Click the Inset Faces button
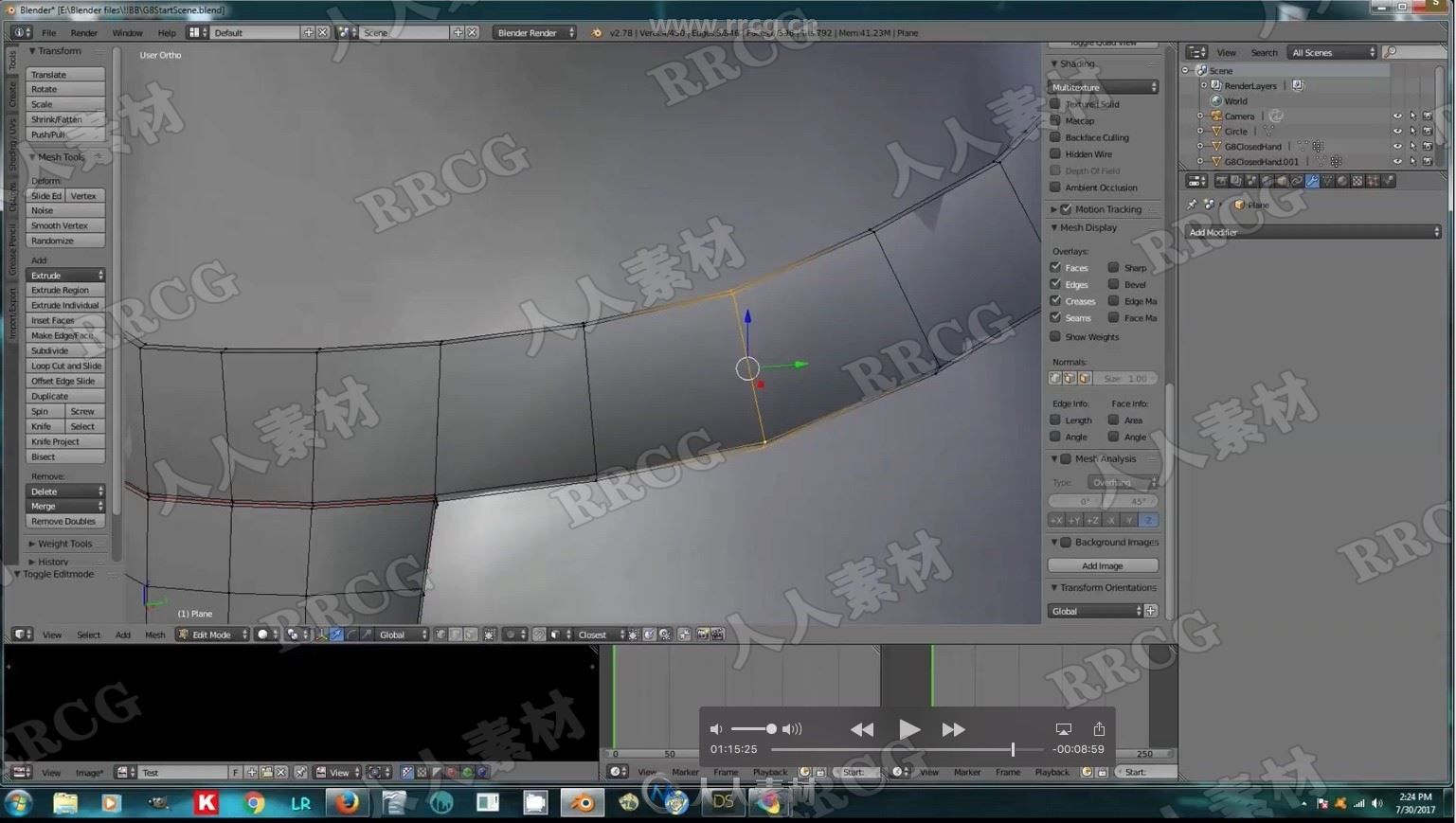Viewport: 1456px width, 823px height. coord(65,320)
